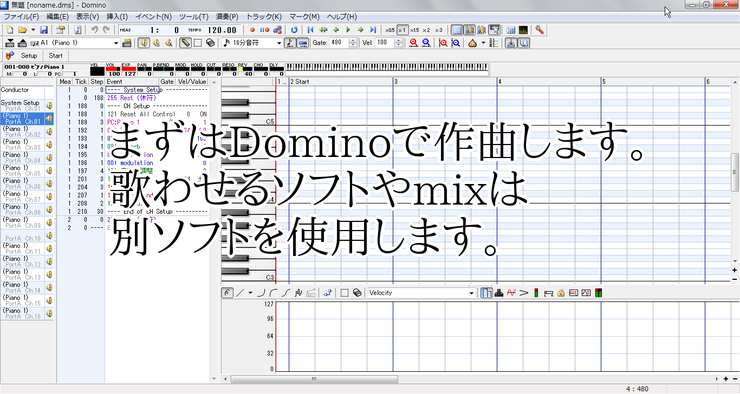Click the Vel/Value column header
740x394 pixels.
coord(192,82)
